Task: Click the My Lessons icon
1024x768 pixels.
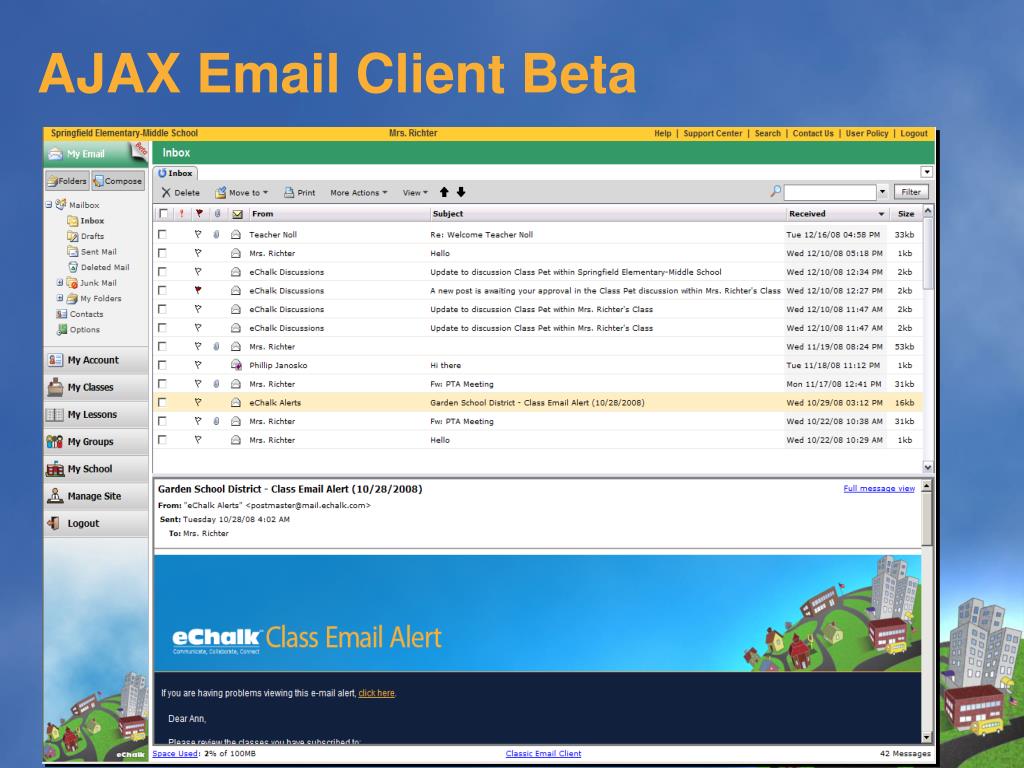Action: pos(55,415)
